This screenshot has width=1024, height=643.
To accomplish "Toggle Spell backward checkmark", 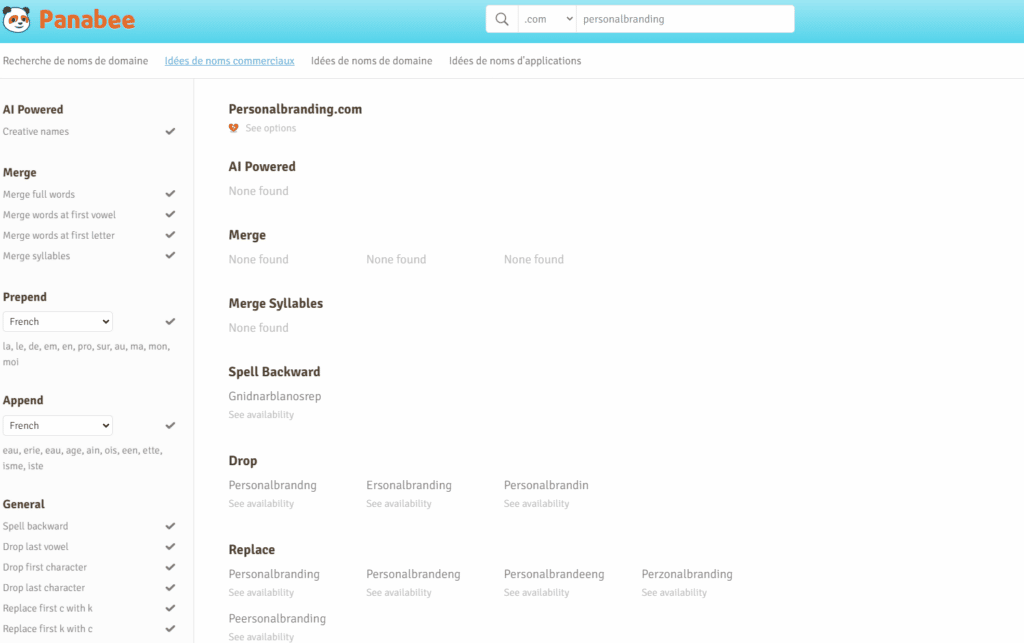I will click(x=170, y=526).
